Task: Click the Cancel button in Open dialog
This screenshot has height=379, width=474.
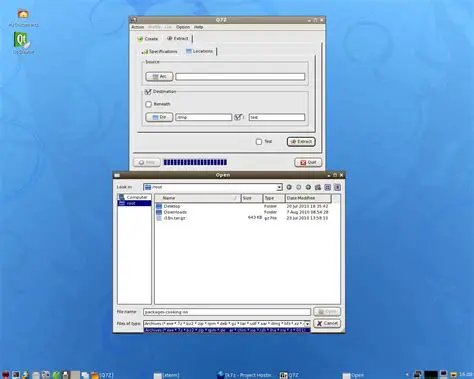Action: tap(327, 323)
